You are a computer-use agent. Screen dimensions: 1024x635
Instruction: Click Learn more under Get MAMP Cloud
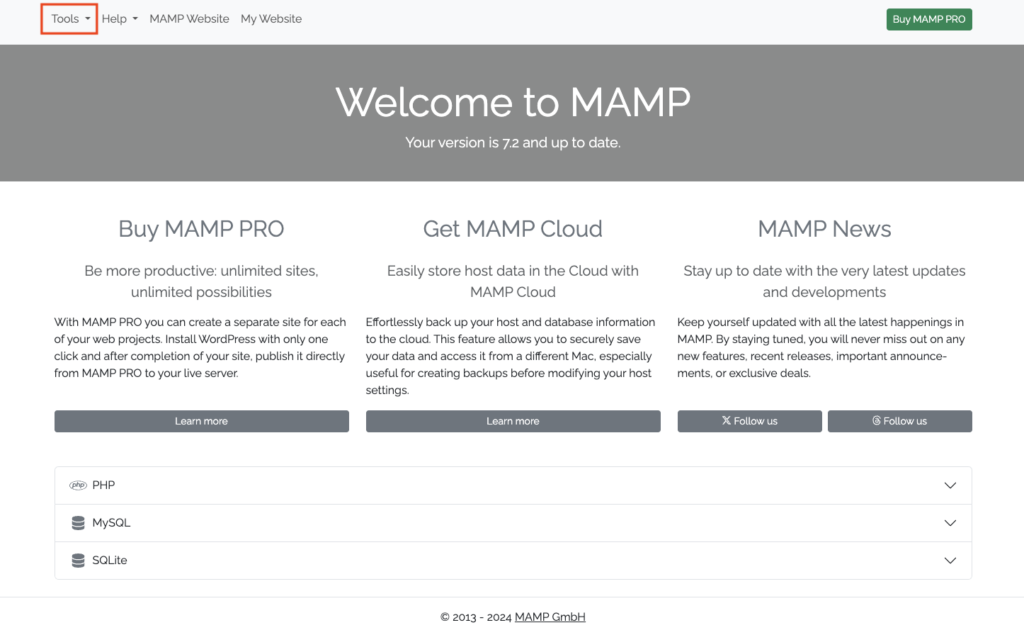point(513,421)
